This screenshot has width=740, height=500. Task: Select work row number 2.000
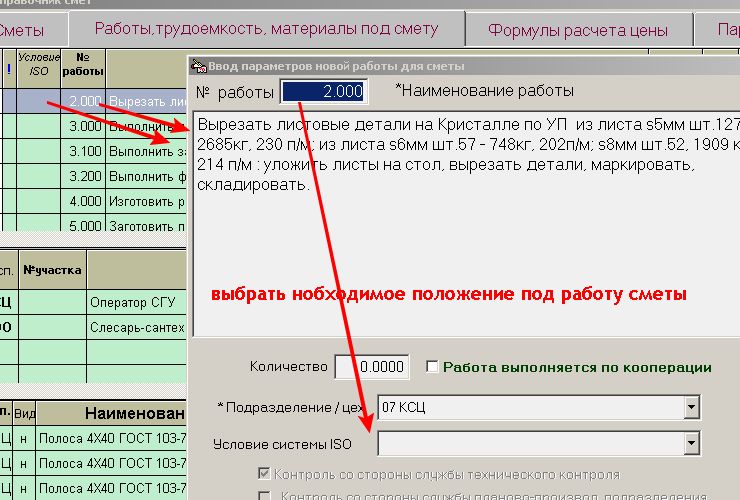[84, 101]
